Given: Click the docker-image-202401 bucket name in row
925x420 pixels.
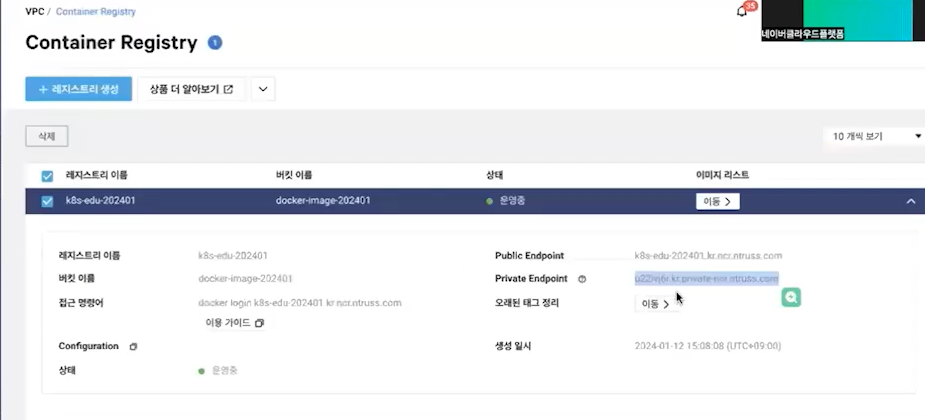Looking at the screenshot, I should [323, 201].
